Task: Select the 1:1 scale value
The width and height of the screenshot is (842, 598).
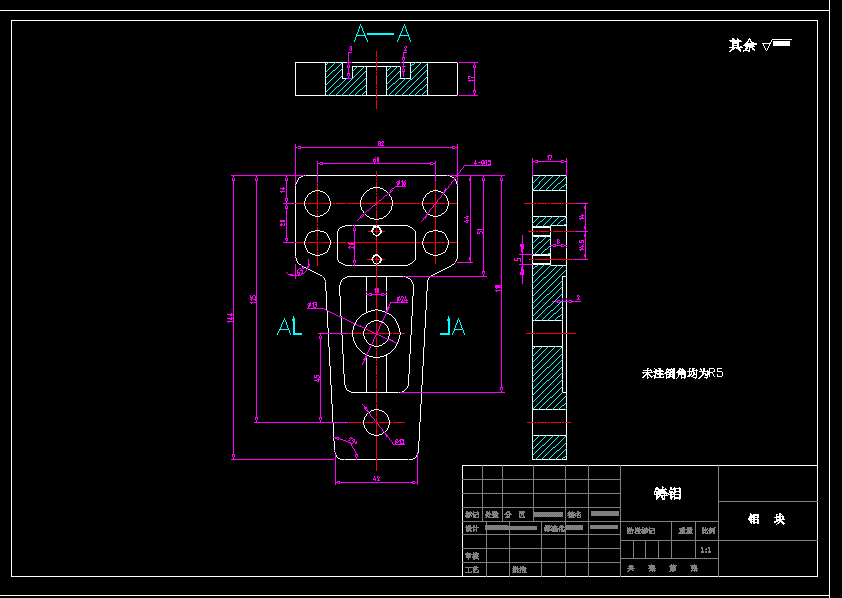Action: tap(704, 550)
